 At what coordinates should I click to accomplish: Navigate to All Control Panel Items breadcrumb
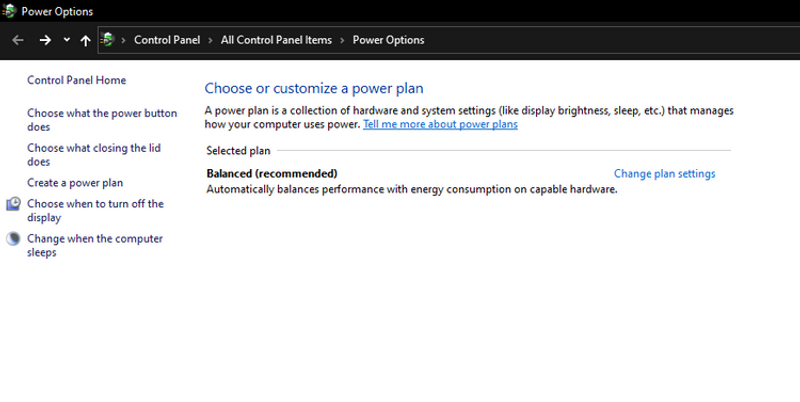(277, 40)
